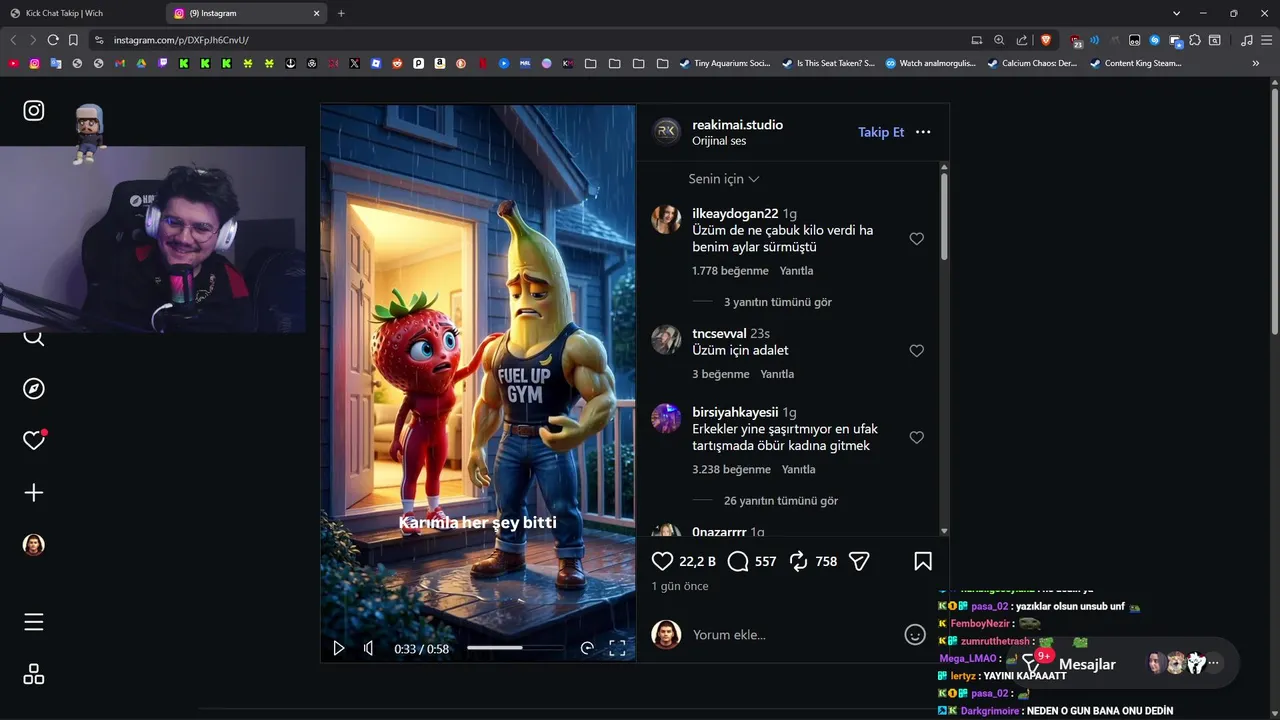Viewport: 1280px width, 720px height.
Task: Show hidden bookmarks with the double chevron
Action: (1256, 63)
